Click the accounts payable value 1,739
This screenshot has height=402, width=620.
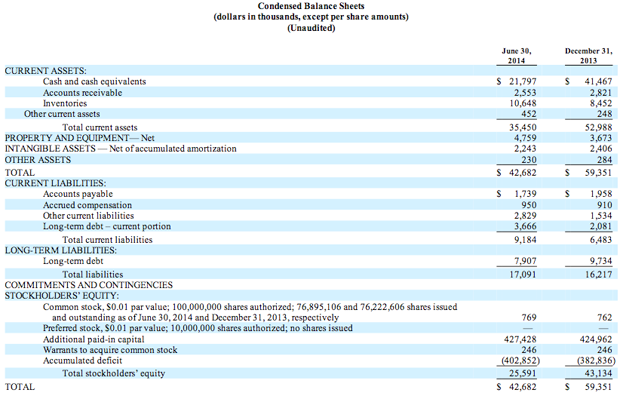[525, 194]
